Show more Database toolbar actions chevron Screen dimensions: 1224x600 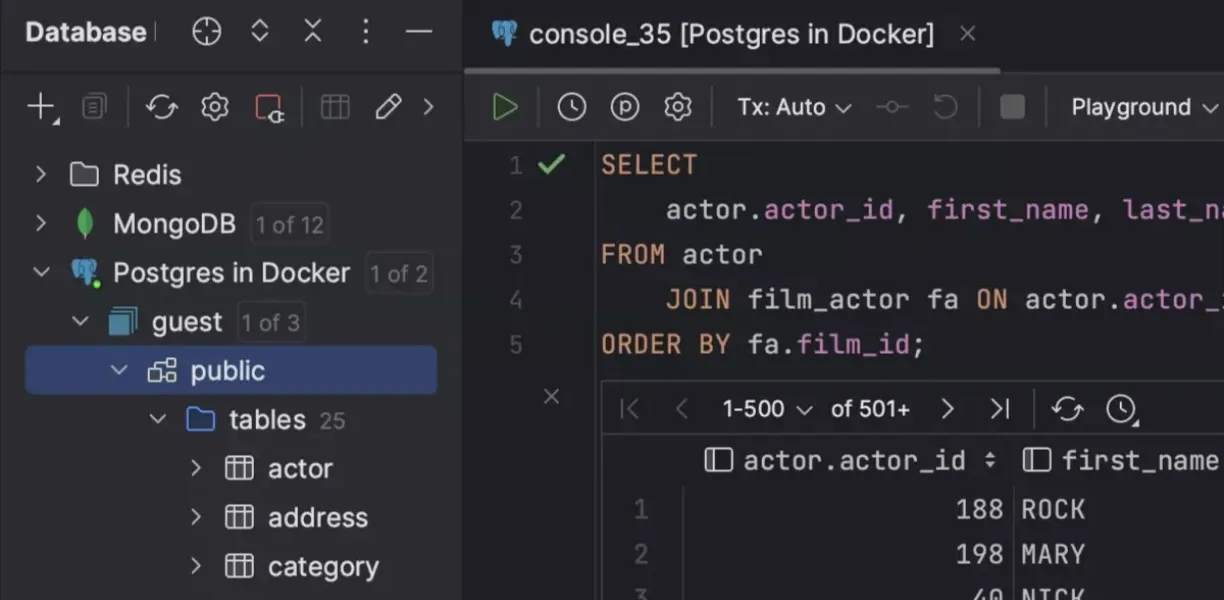pyautogui.click(x=429, y=107)
